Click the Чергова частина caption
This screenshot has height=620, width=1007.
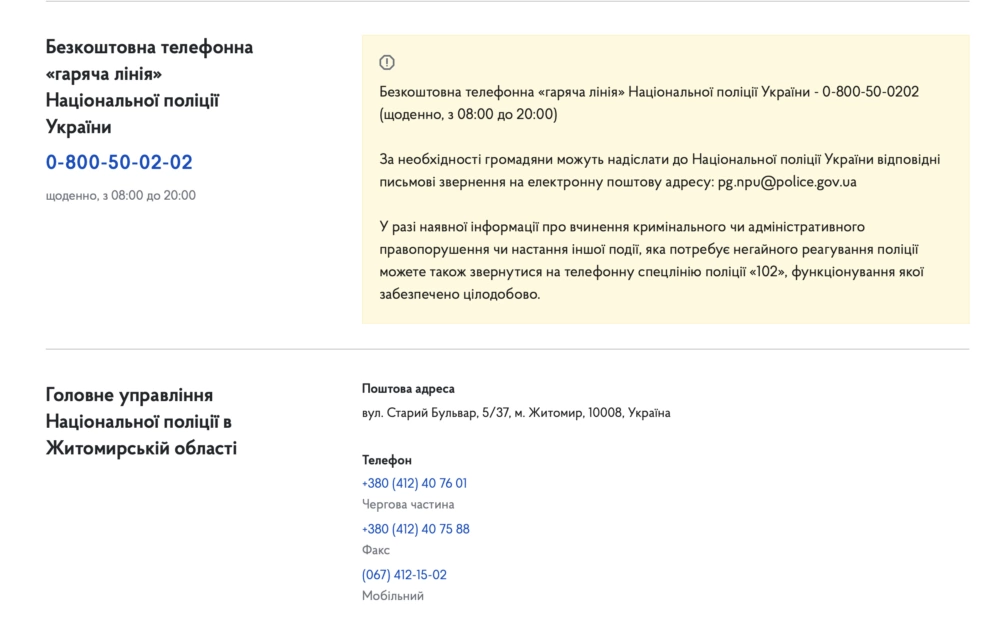[x=408, y=504]
